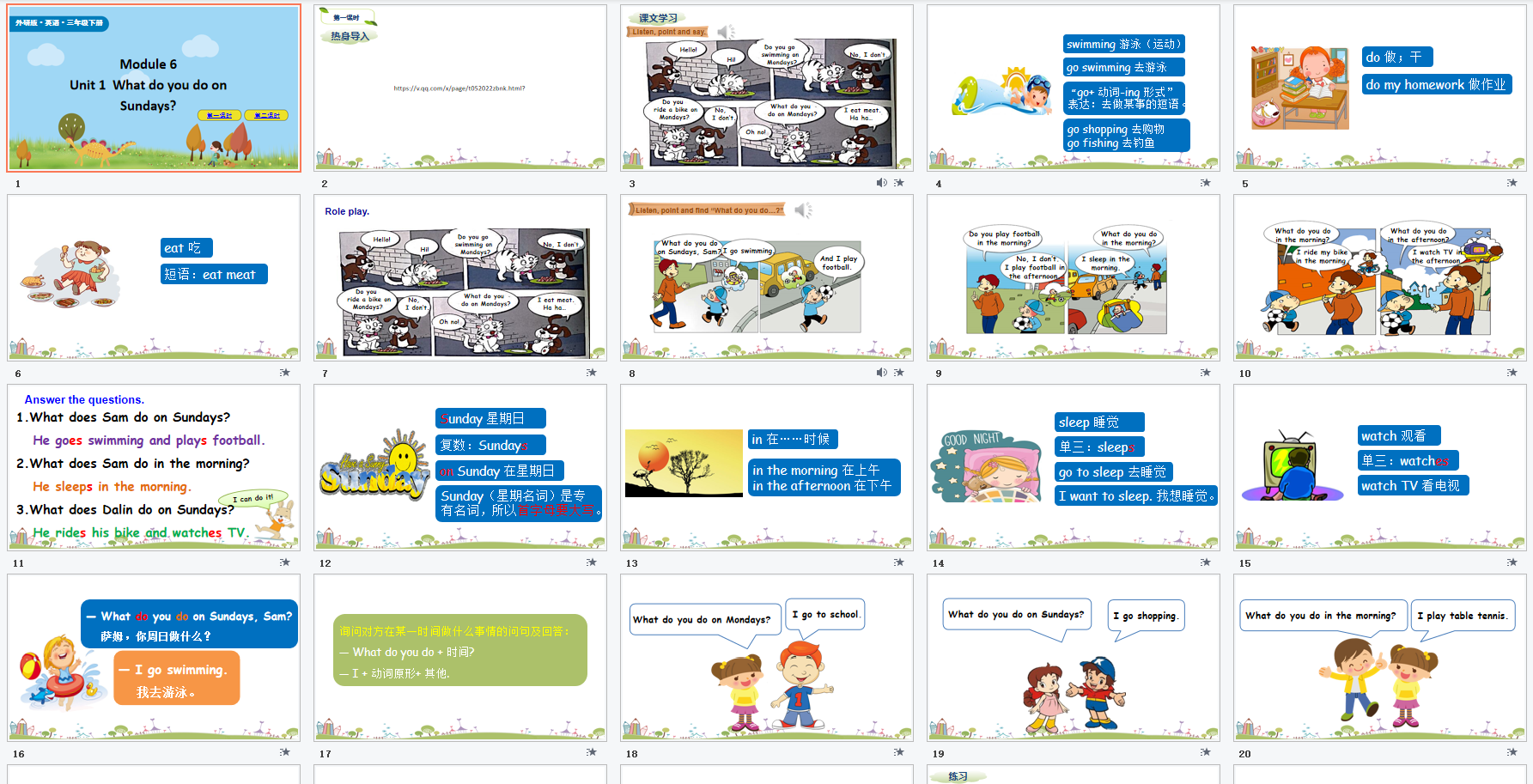
Task: Preview the animation star under slide 20
Action: click(1512, 752)
